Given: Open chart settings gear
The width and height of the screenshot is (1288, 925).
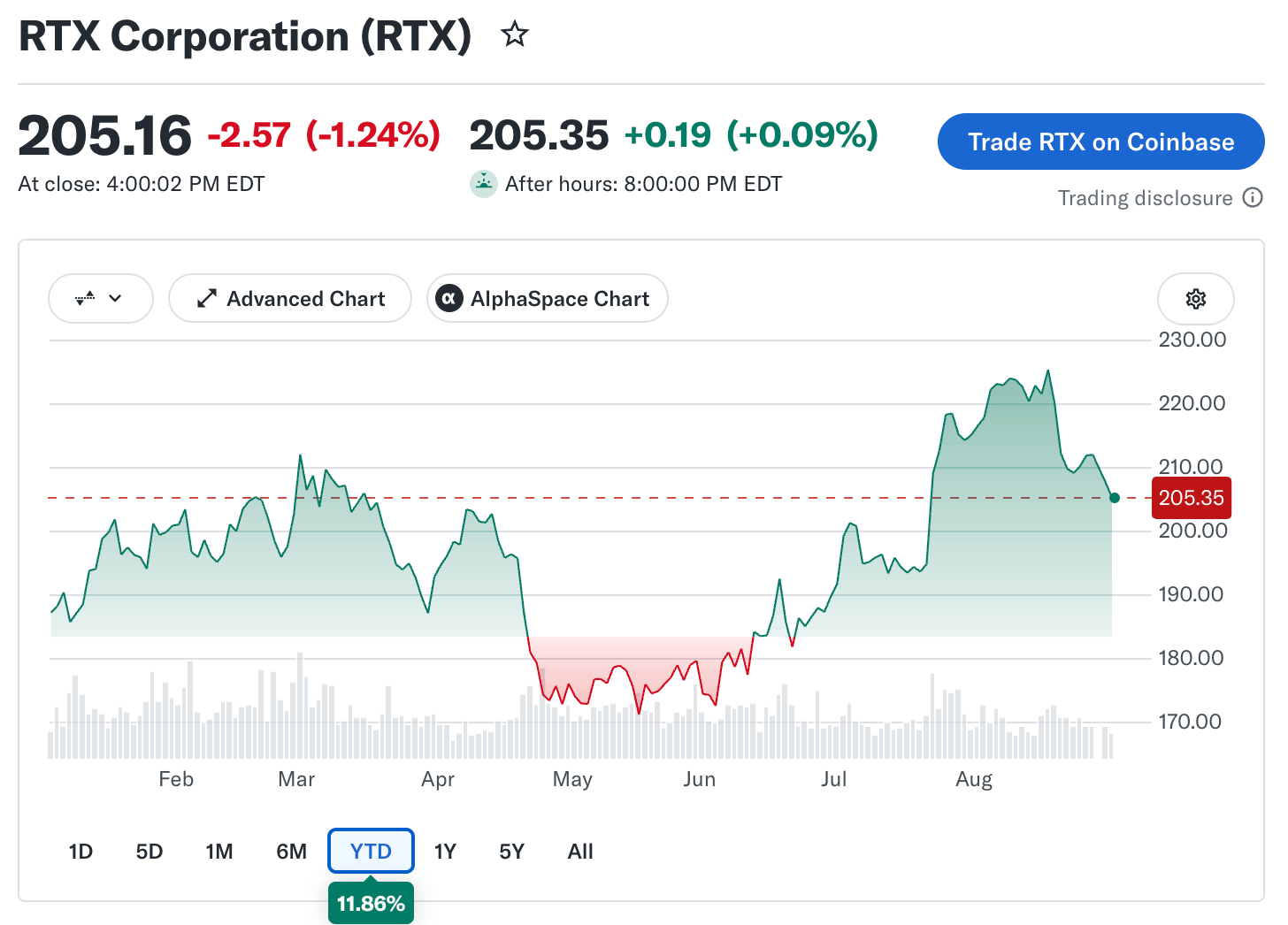Looking at the screenshot, I should point(1196,299).
